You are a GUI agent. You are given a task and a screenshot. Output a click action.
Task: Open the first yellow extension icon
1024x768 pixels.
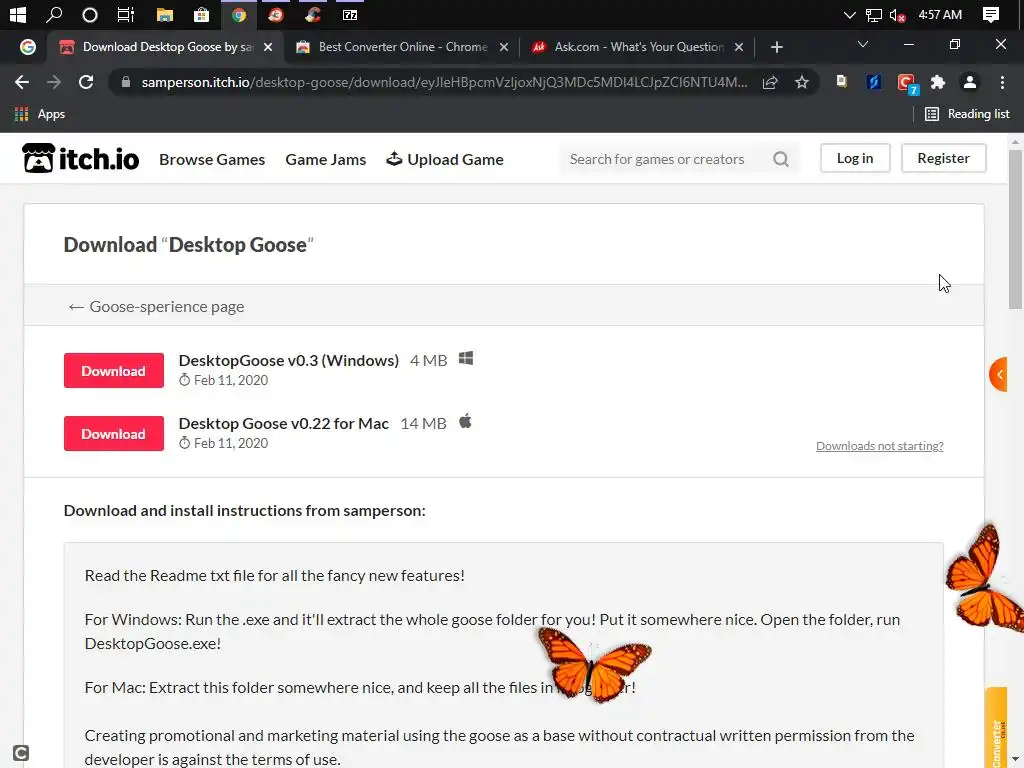coord(842,82)
